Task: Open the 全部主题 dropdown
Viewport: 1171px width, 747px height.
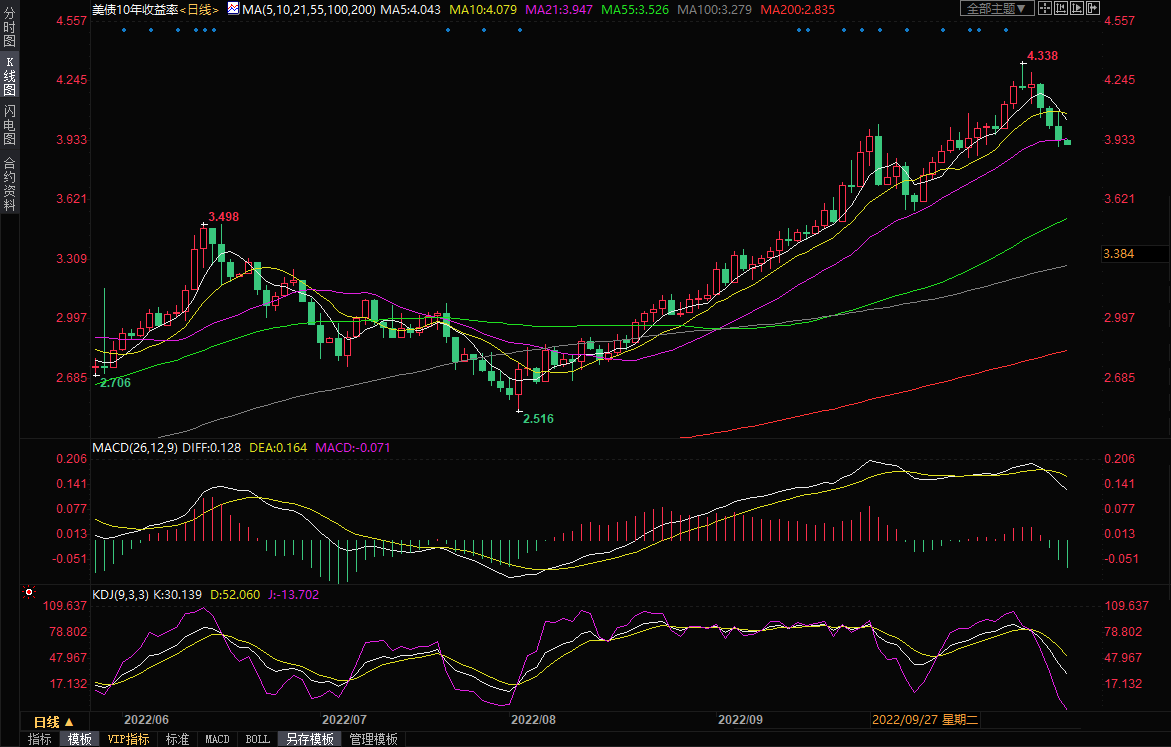Action: click(x=995, y=8)
